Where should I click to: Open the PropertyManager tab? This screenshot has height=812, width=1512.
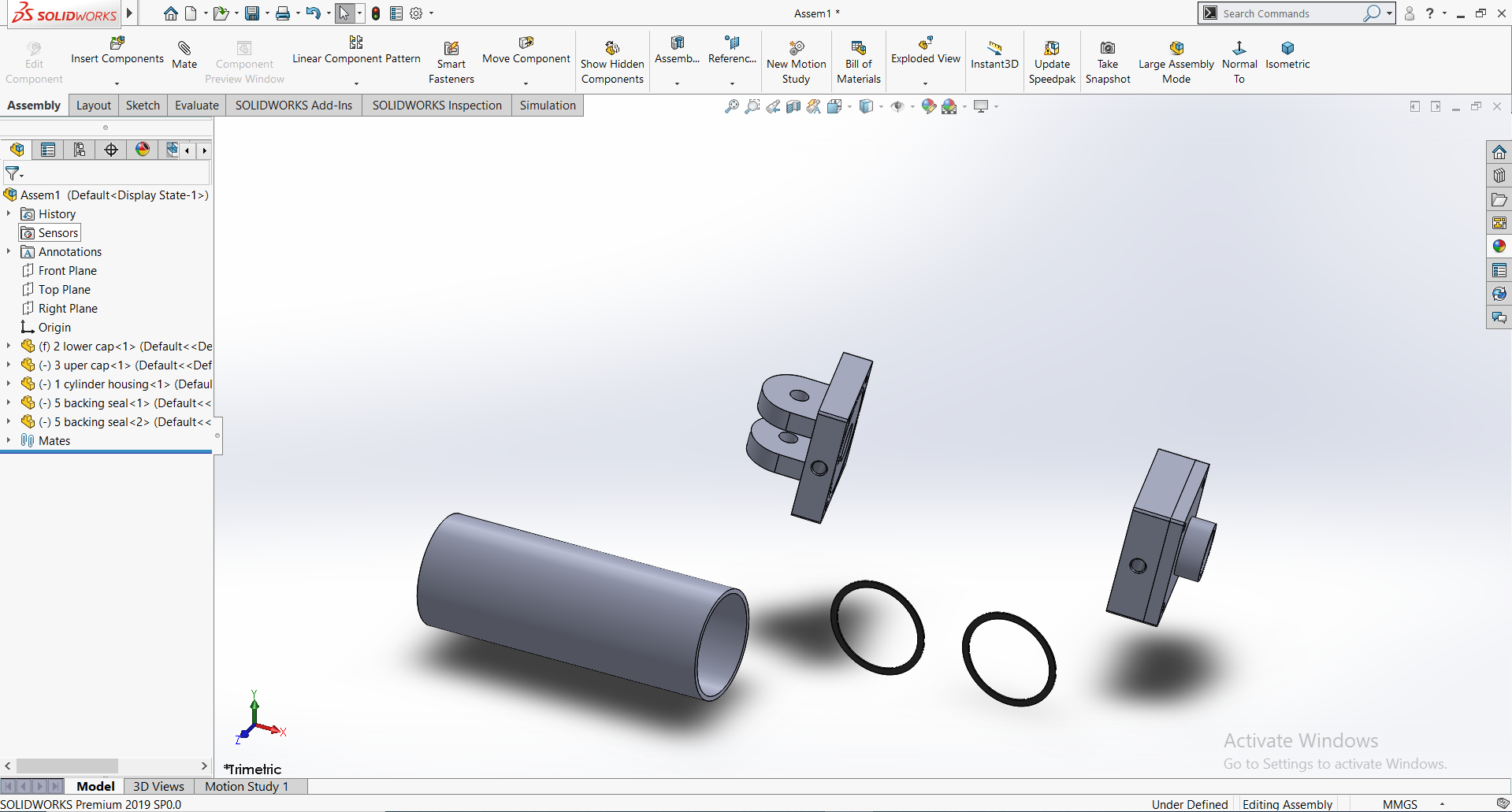tap(48, 150)
